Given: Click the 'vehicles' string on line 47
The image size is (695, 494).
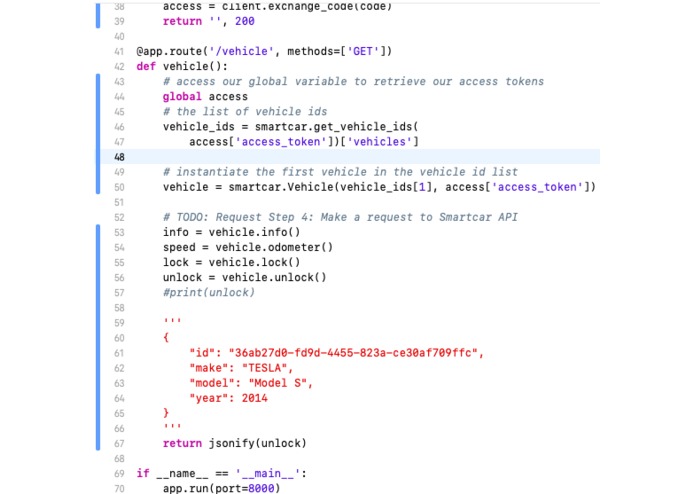Looking at the screenshot, I should 379,142.
